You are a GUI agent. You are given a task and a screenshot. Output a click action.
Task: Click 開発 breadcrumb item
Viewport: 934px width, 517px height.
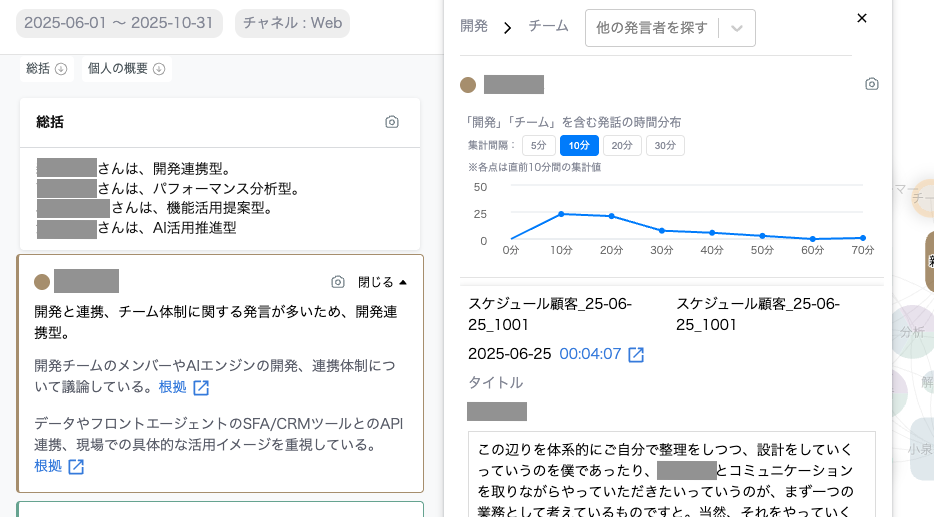pyautogui.click(x=474, y=27)
